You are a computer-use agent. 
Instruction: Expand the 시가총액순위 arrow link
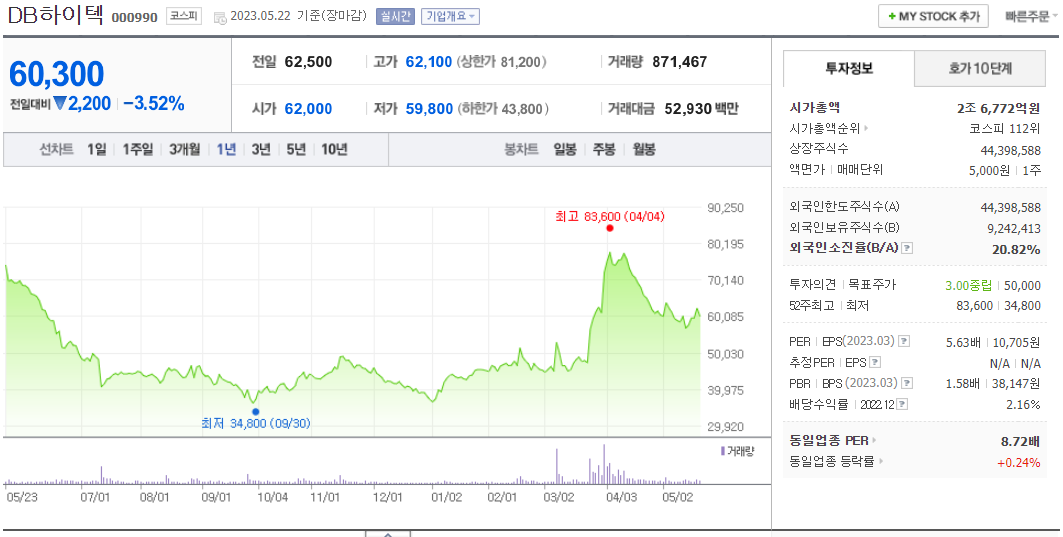point(866,128)
